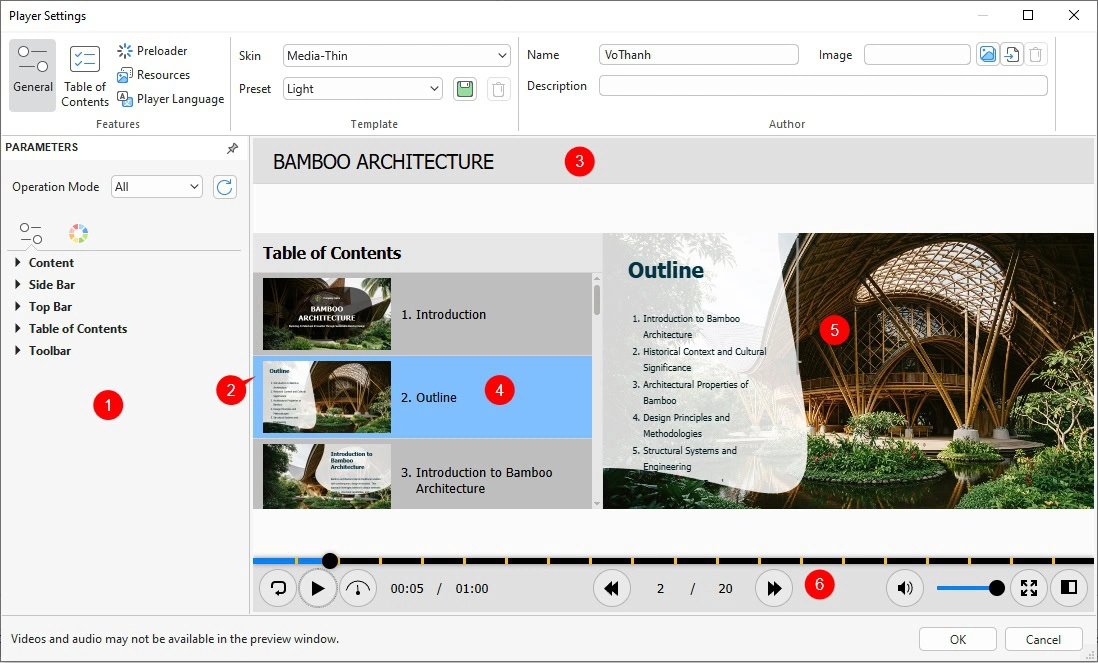Toggle the sidebar panel in the preview

tap(1068, 588)
